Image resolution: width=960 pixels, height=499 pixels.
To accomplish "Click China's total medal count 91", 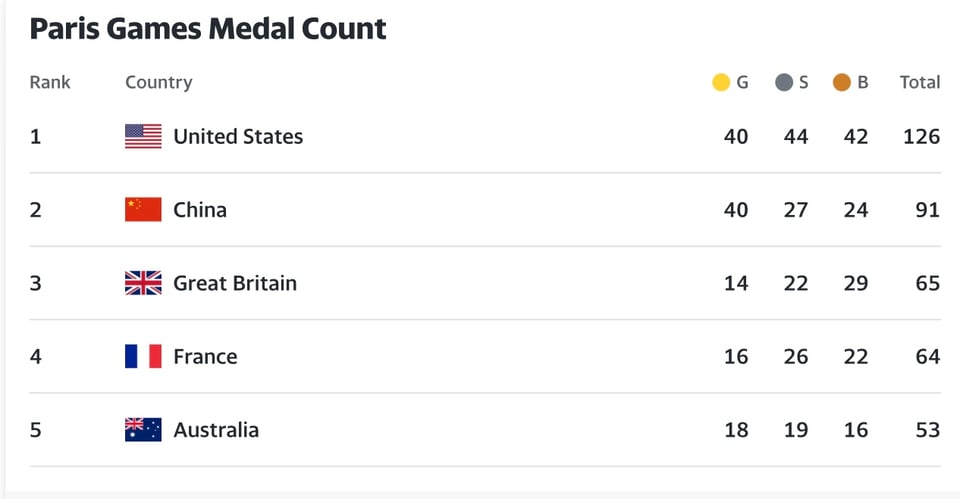I will 927,209.
